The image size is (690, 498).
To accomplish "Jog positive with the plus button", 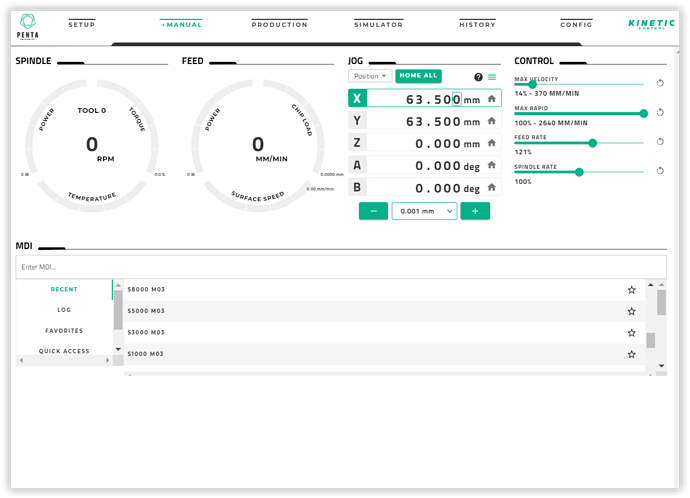I will tap(475, 211).
